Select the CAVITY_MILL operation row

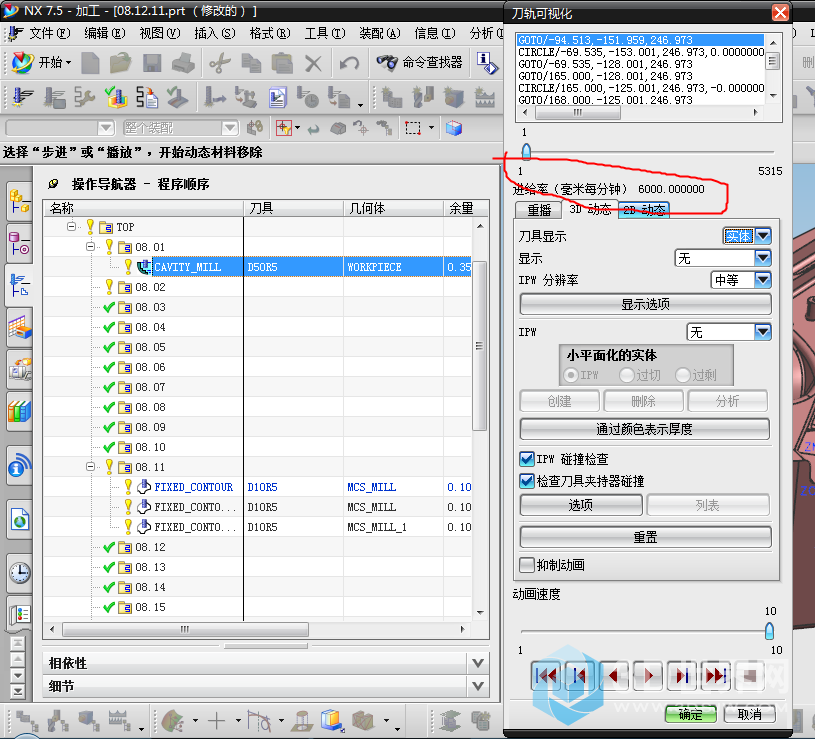click(257, 267)
